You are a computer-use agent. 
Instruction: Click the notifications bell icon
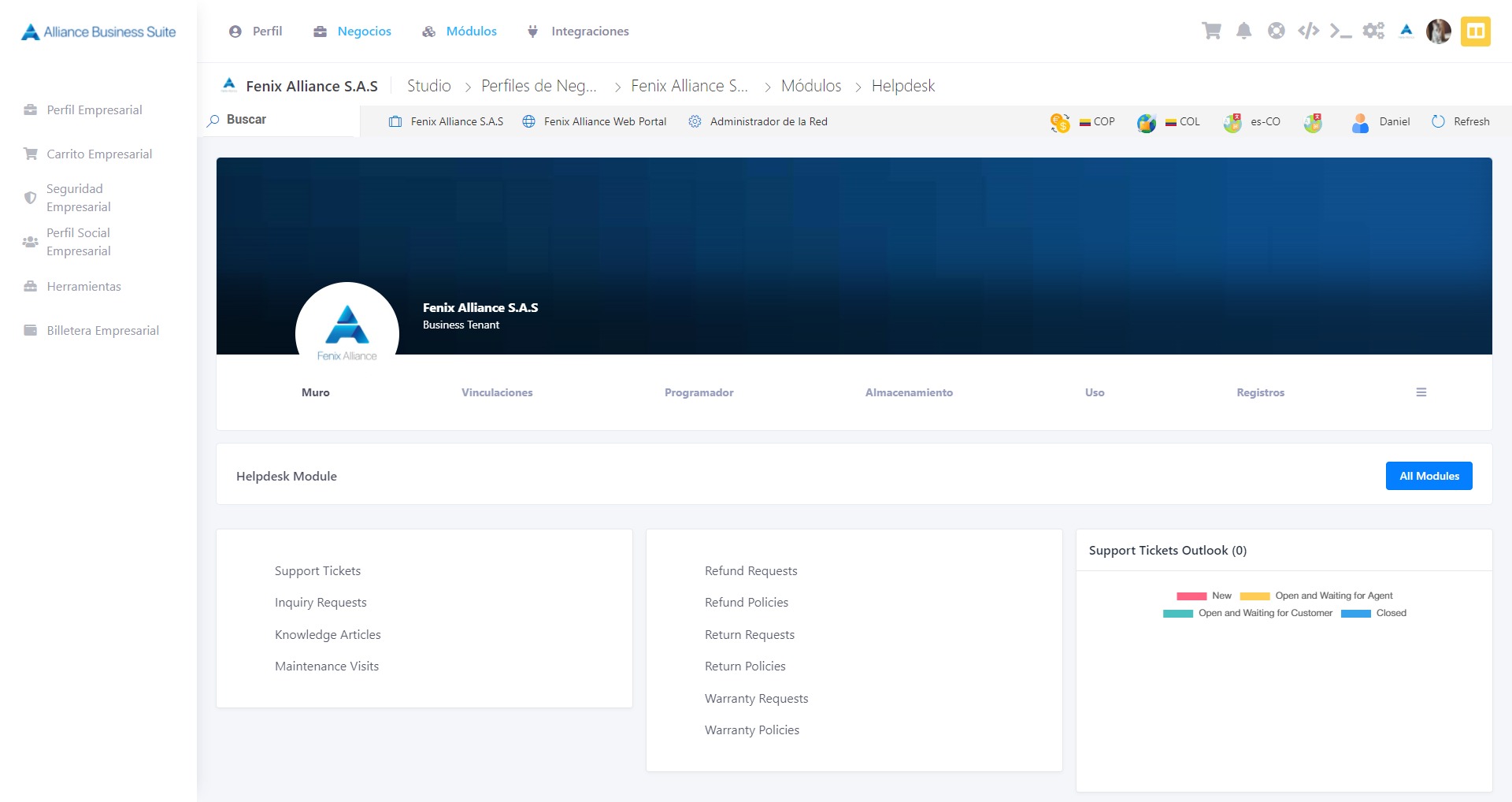point(1243,31)
